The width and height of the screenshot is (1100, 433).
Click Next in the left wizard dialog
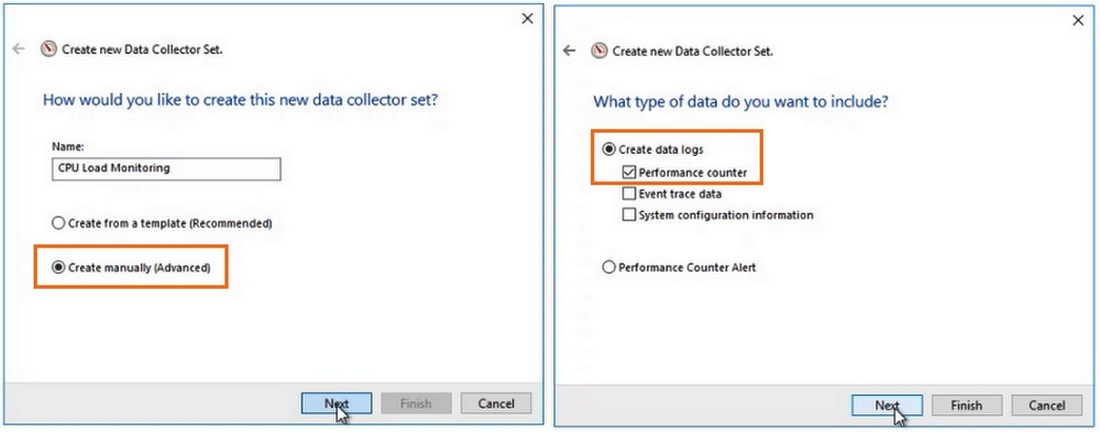tap(337, 404)
